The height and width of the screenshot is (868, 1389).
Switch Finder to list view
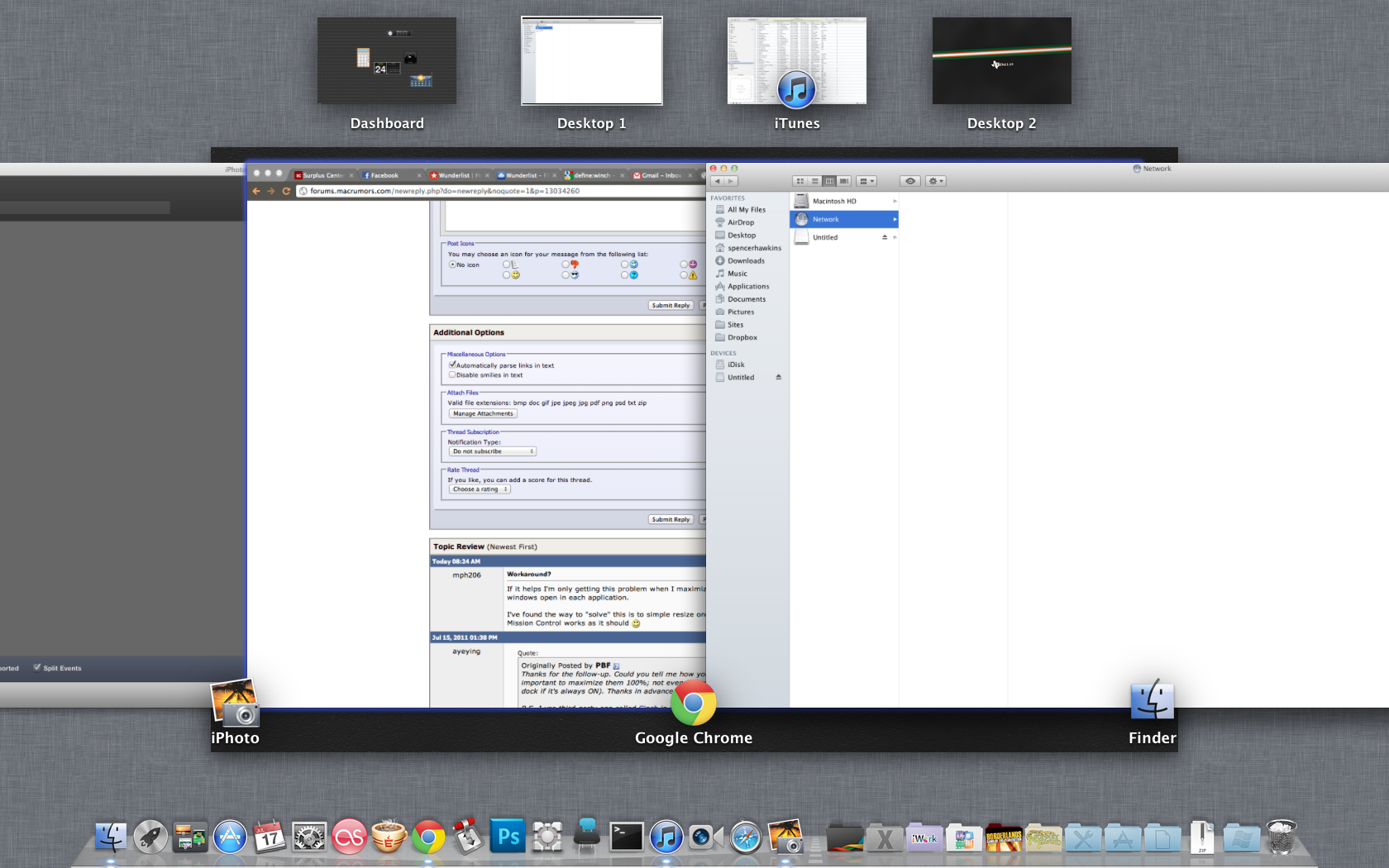point(814,181)
